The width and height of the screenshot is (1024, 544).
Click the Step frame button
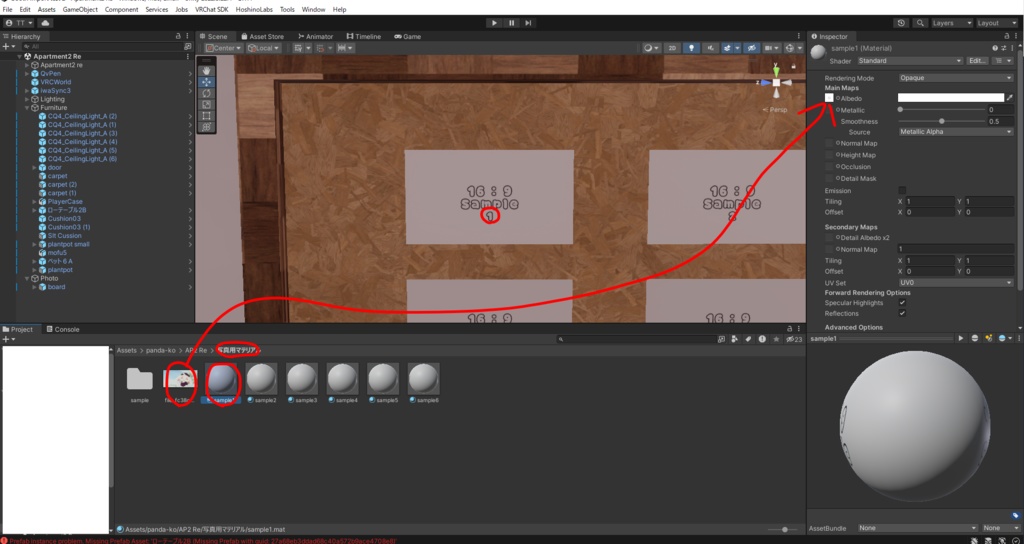point(528,23)
